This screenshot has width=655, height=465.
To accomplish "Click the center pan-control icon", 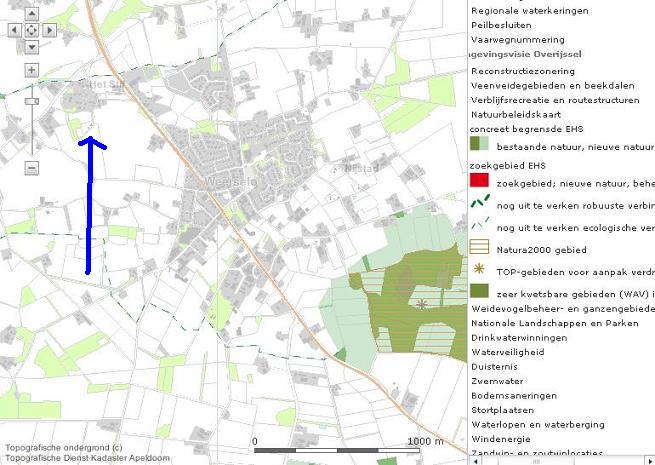I will click(32, 31).
